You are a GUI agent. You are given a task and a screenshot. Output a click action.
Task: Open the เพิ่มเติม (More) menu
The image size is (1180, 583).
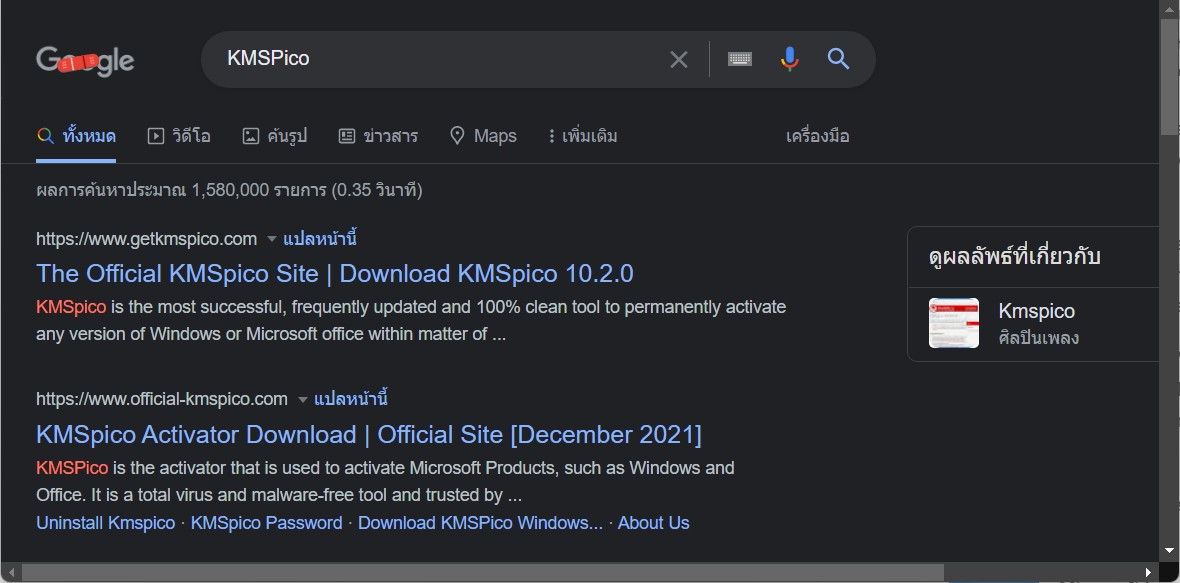coord(582,136)
